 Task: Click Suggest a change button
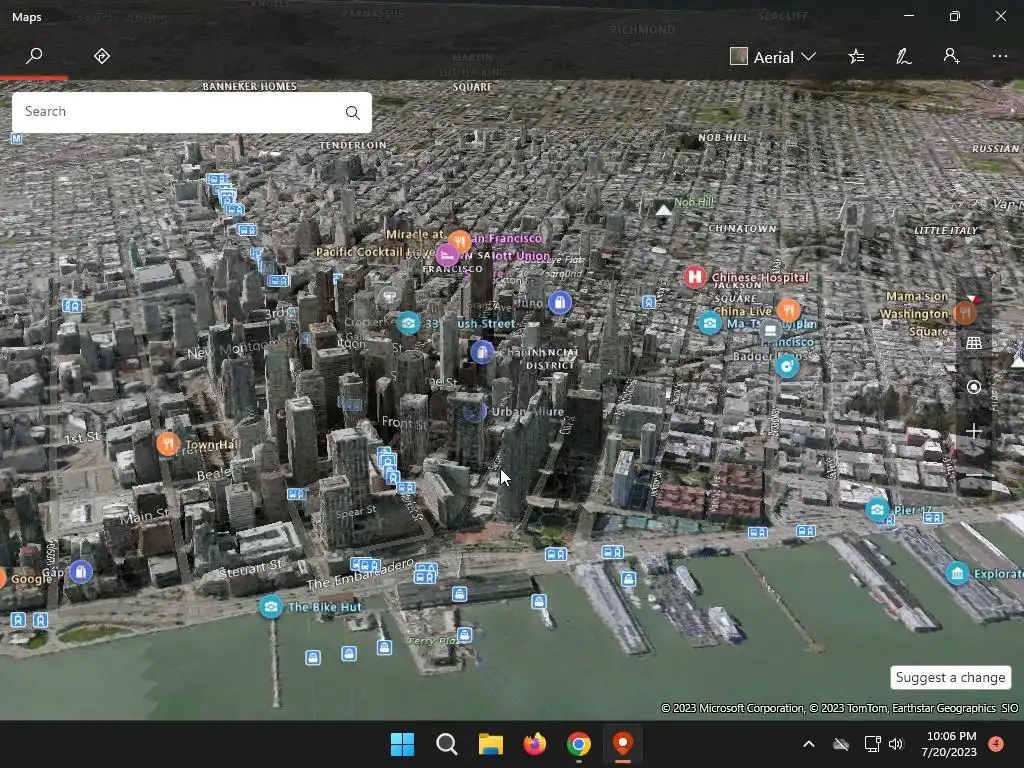pos(950,677)
